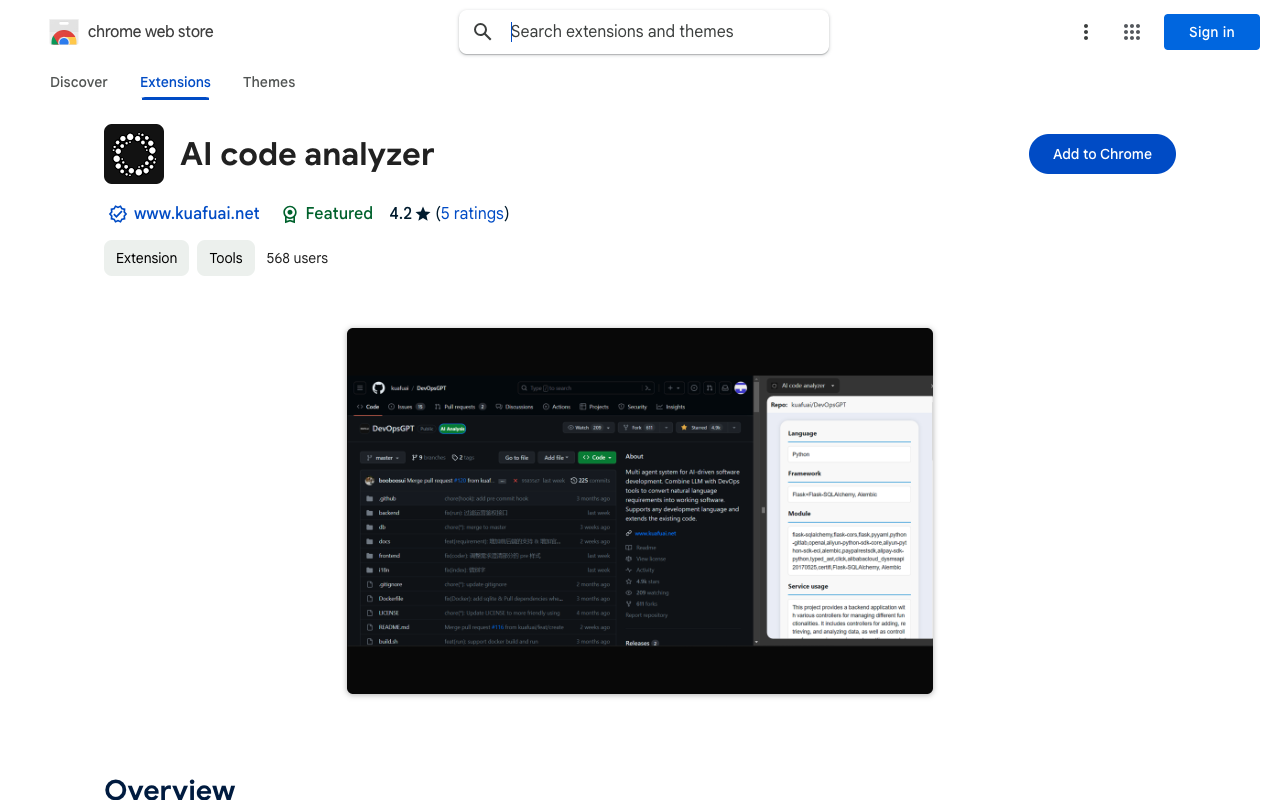1280x800 pixels.
Task: Click the Sign in button
Action: (x=1212, y=32)
